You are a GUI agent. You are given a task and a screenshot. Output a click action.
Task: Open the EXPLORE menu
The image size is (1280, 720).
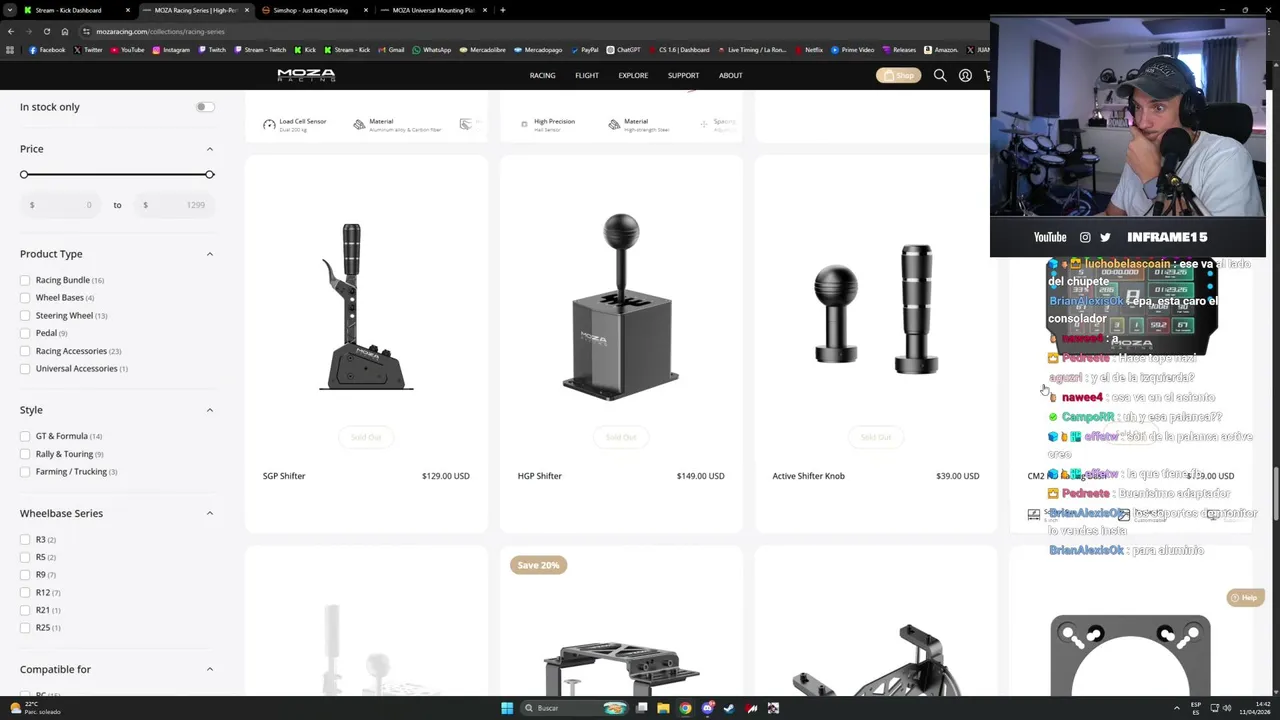click(x=633, y=75)
